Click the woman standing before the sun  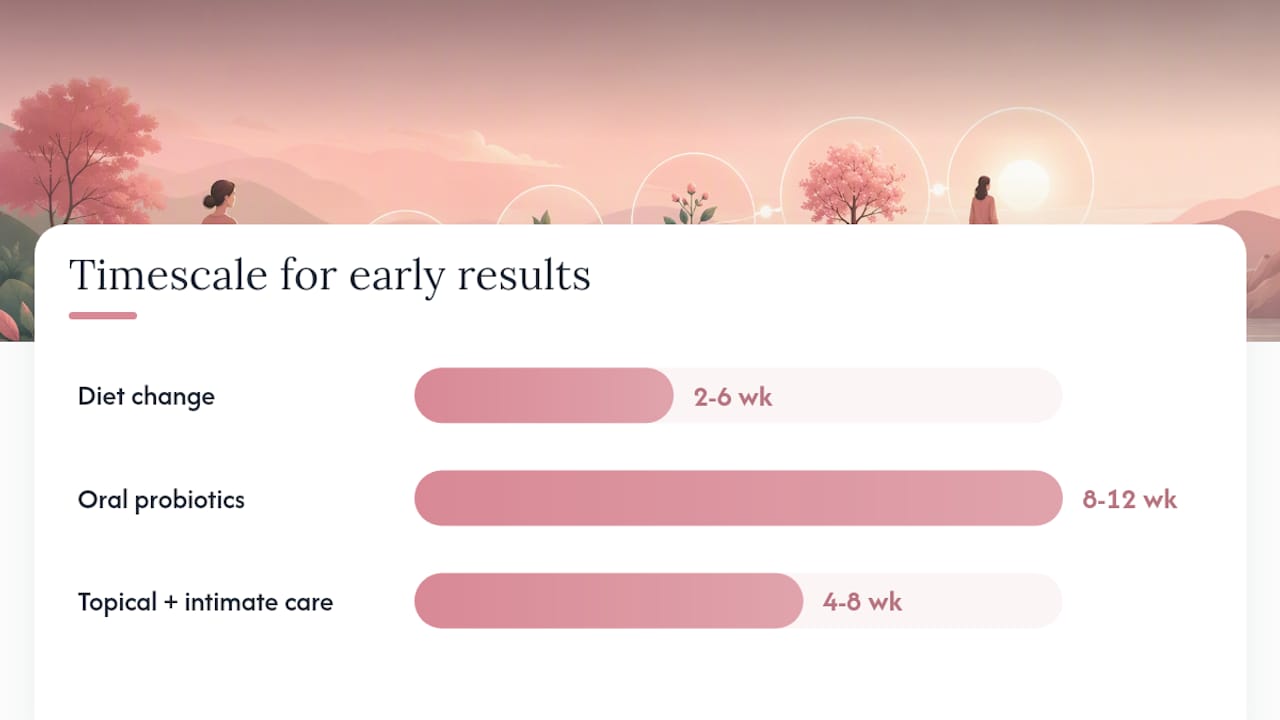(983, 200)
